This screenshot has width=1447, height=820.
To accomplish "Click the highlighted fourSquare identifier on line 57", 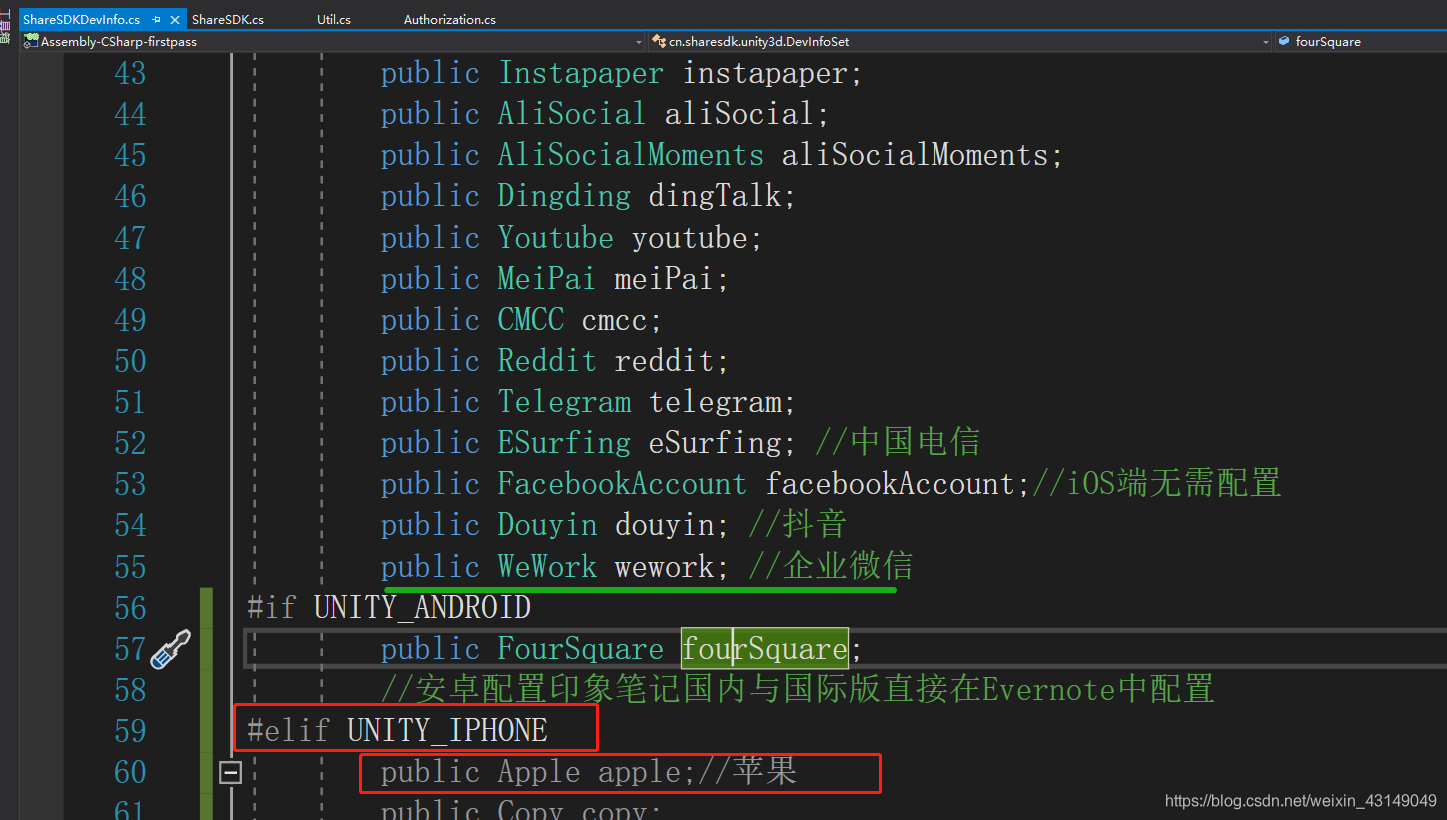I will [x=765, y=649].
